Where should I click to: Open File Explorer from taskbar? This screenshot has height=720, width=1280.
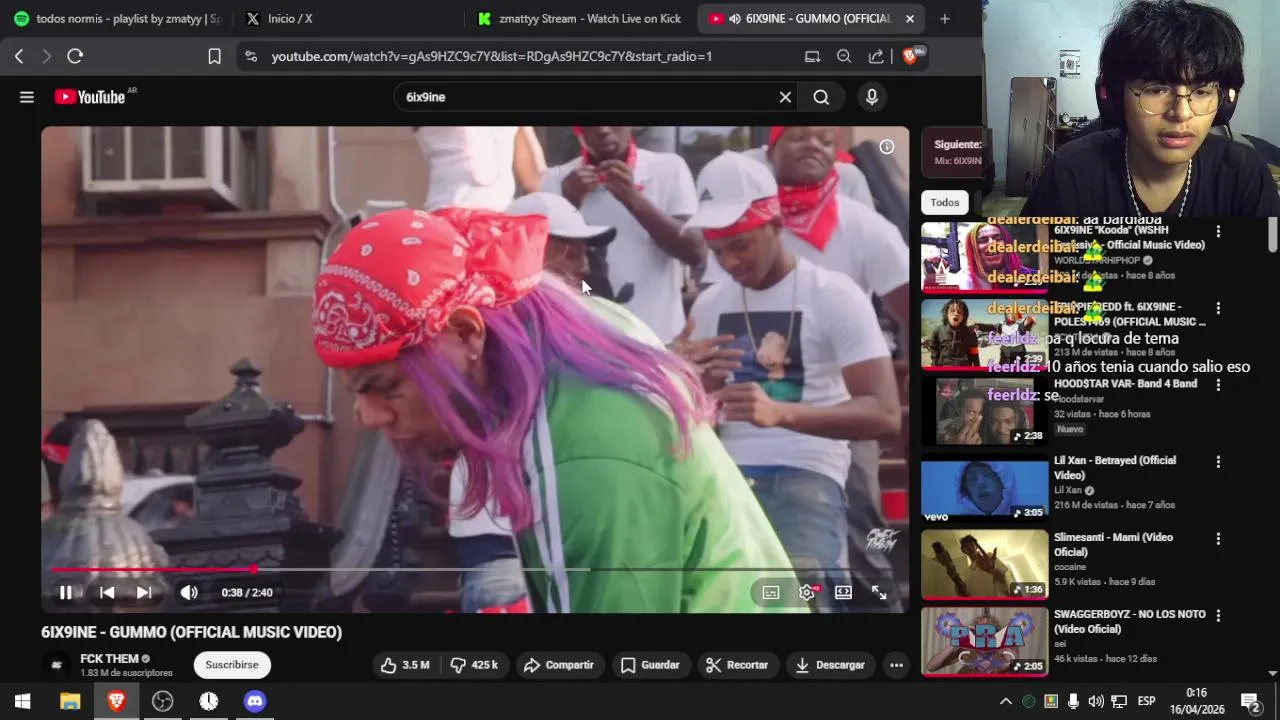point(70,701)
